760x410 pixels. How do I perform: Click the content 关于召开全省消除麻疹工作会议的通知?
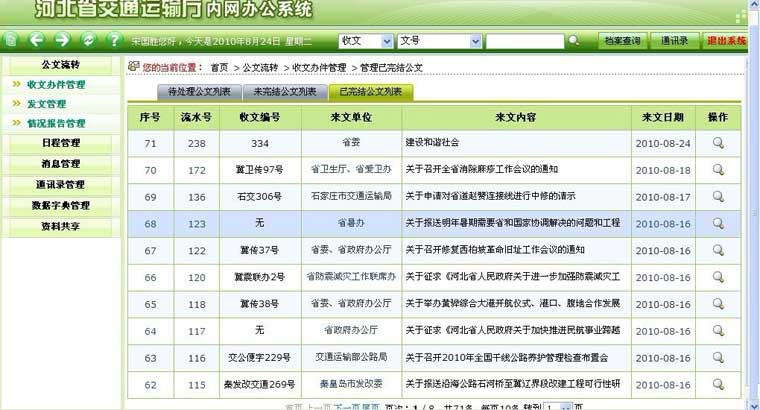(x=482, y=169)
